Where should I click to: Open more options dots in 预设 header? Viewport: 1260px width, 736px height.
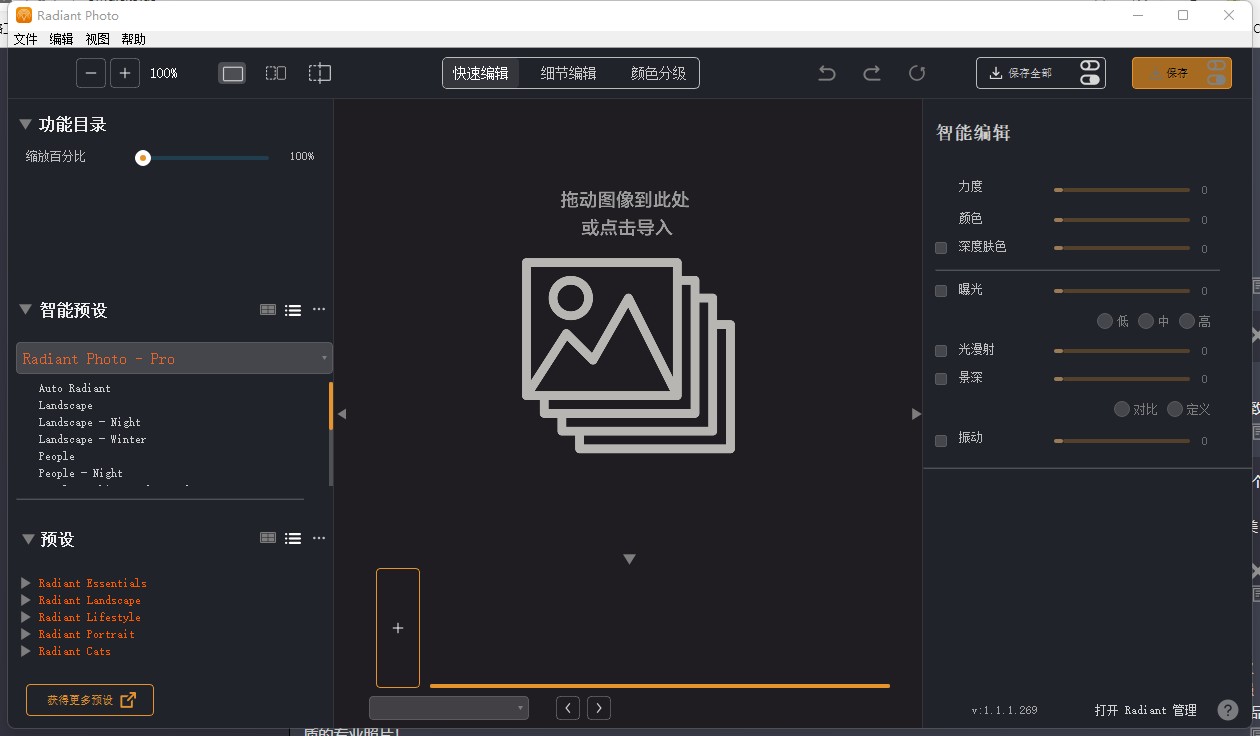[x=319, y=537]
